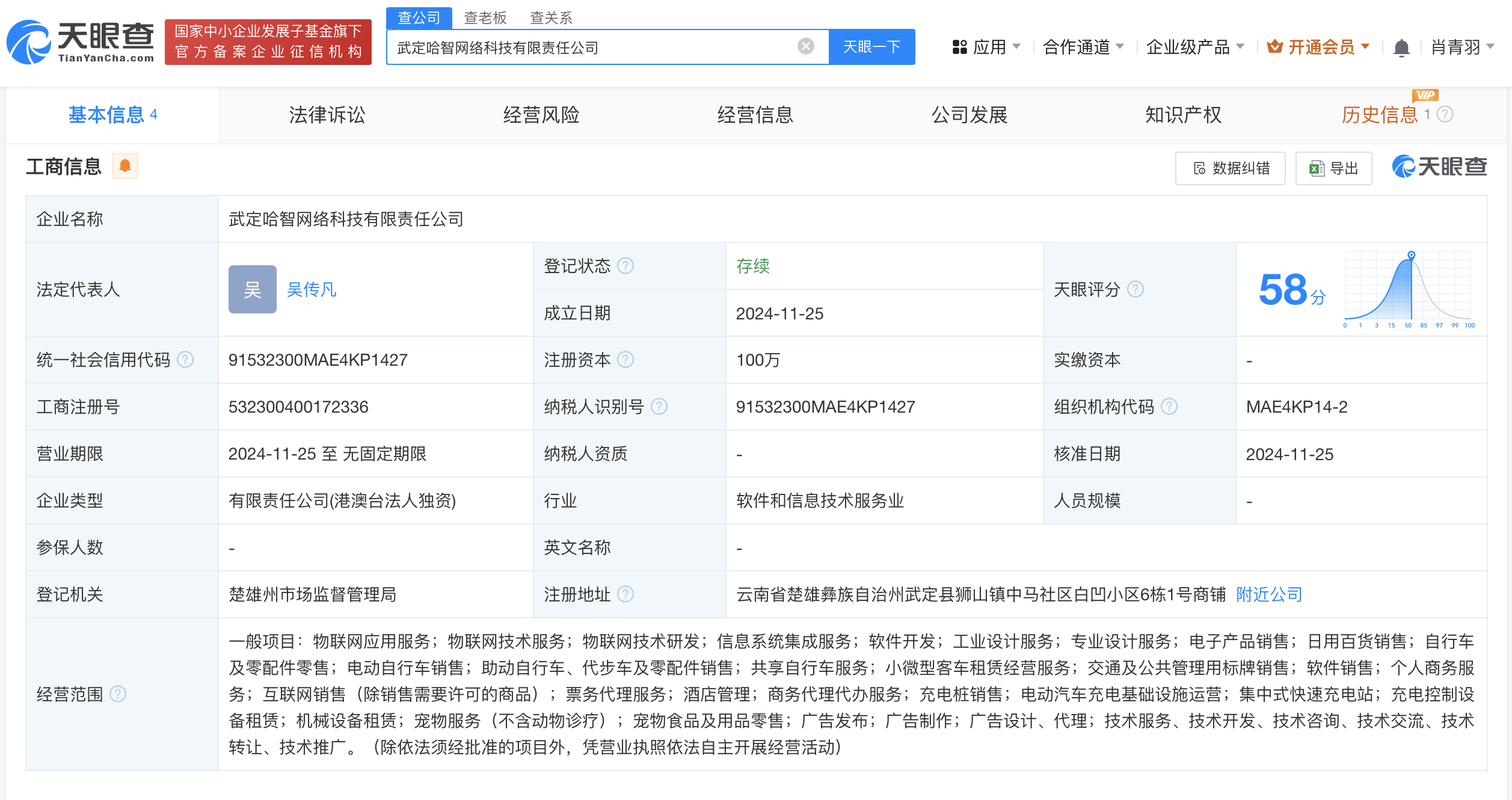Click the 天眼查 logo in the header

(81, 42)
